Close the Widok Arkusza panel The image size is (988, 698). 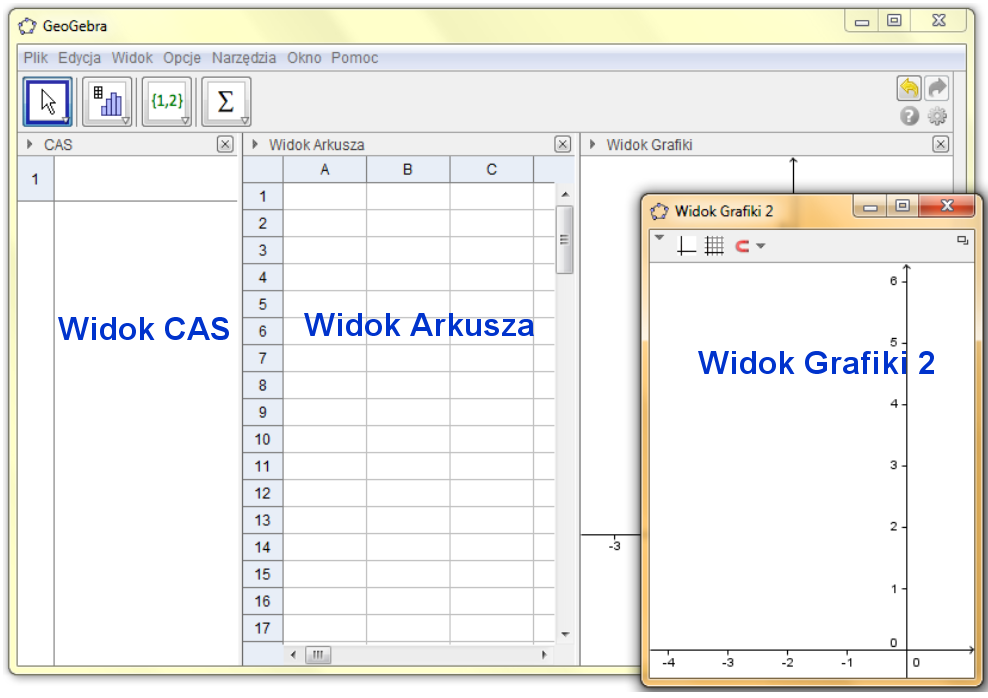pos(563,144)
